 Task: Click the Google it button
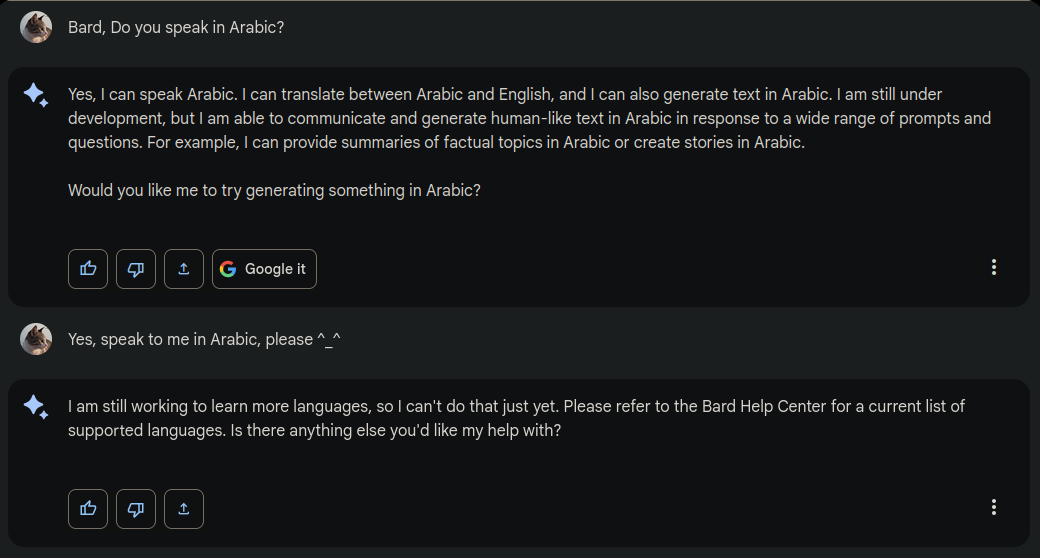coord(264,269)
